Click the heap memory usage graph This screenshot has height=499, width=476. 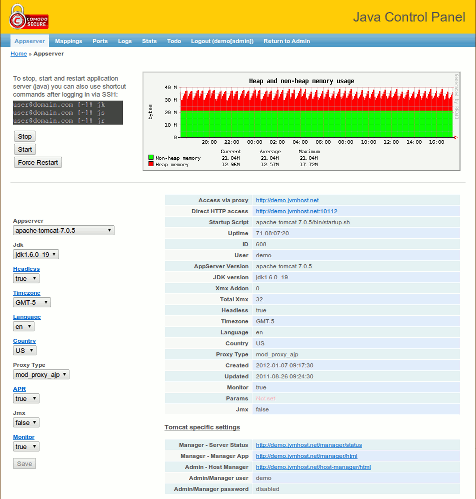coord(302,121)
